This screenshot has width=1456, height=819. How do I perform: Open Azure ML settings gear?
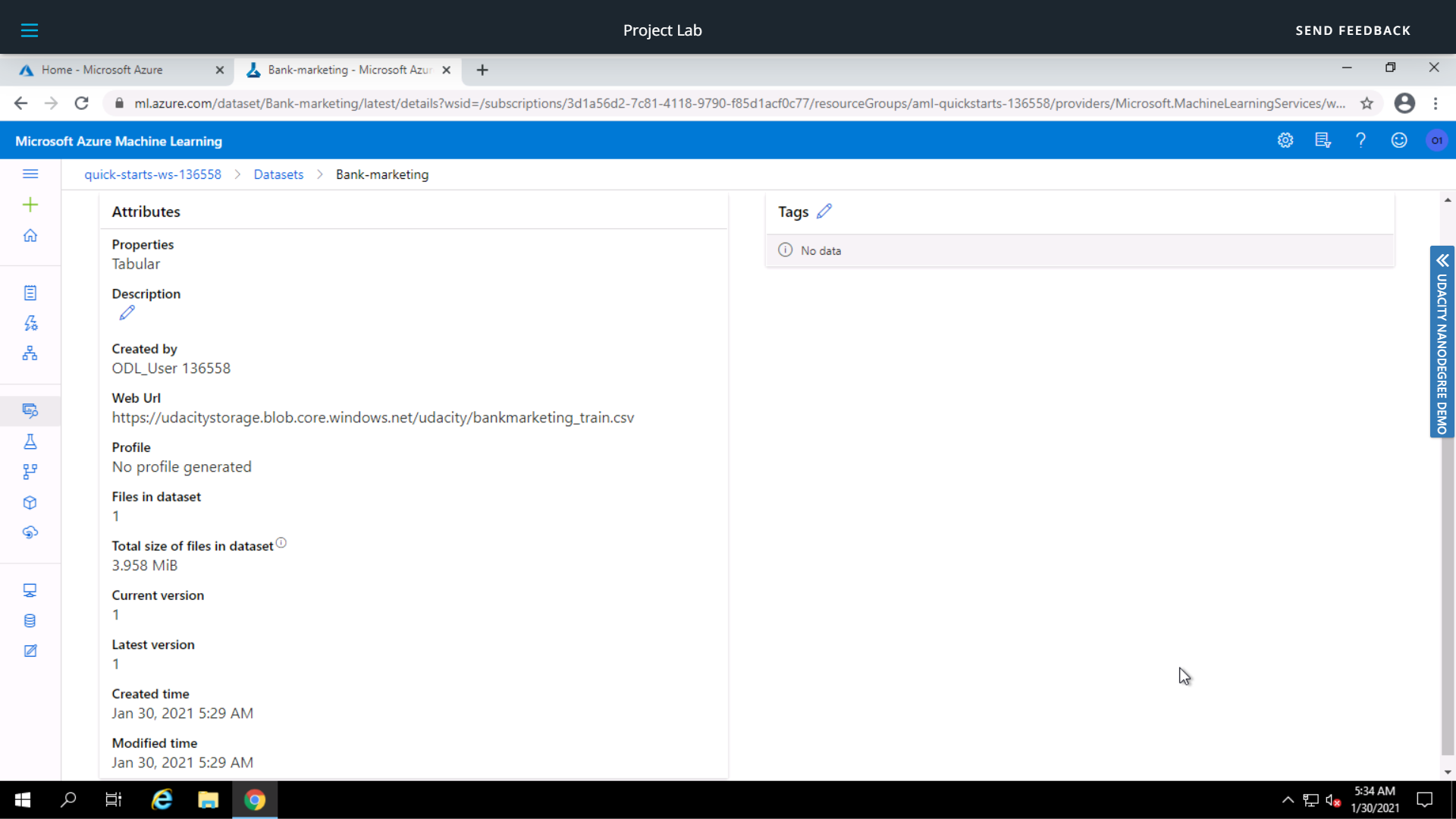[x=1285, y=140]
